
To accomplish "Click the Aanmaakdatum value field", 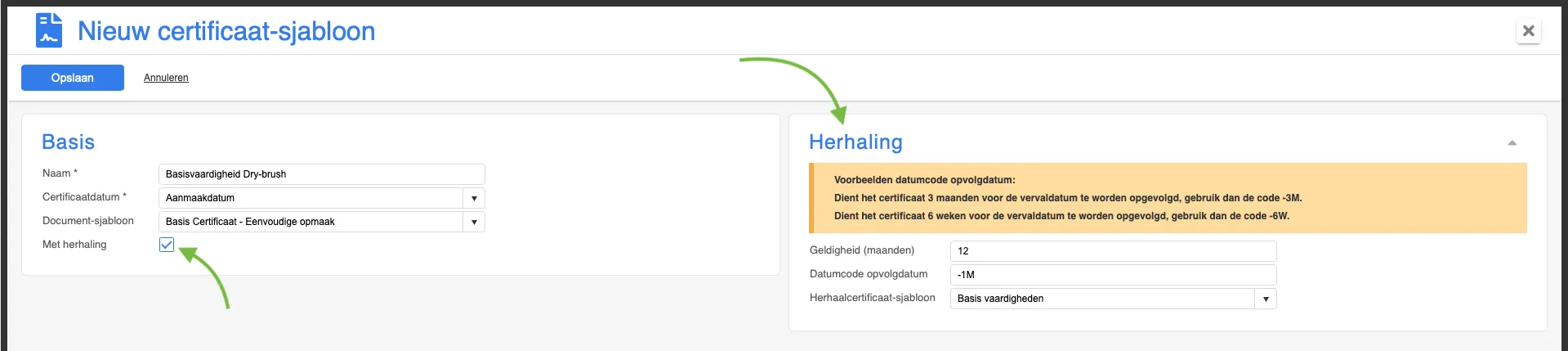I will 311,198.
